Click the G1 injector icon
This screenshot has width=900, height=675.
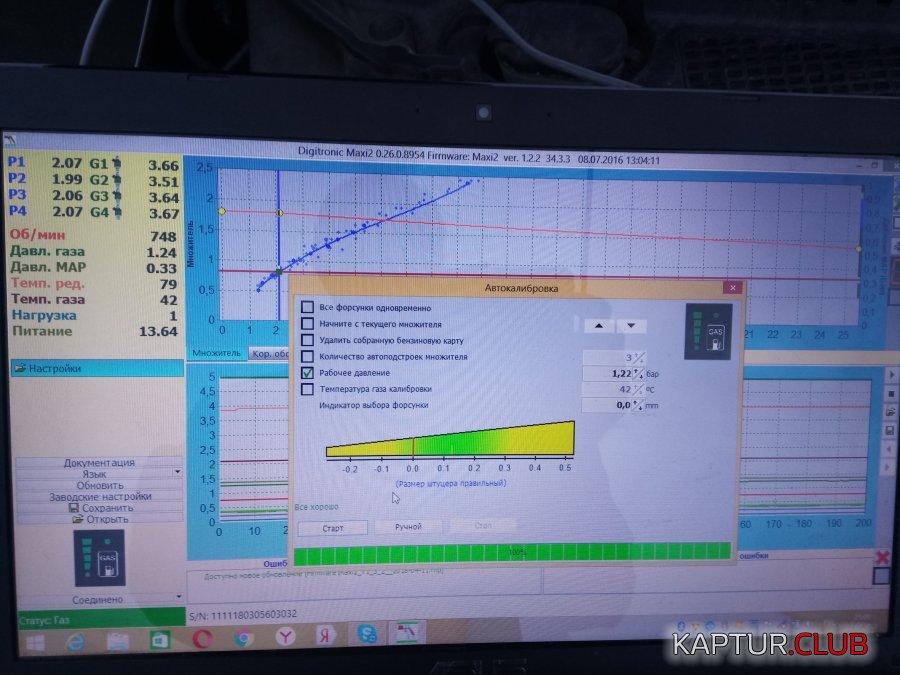(117, 164)
